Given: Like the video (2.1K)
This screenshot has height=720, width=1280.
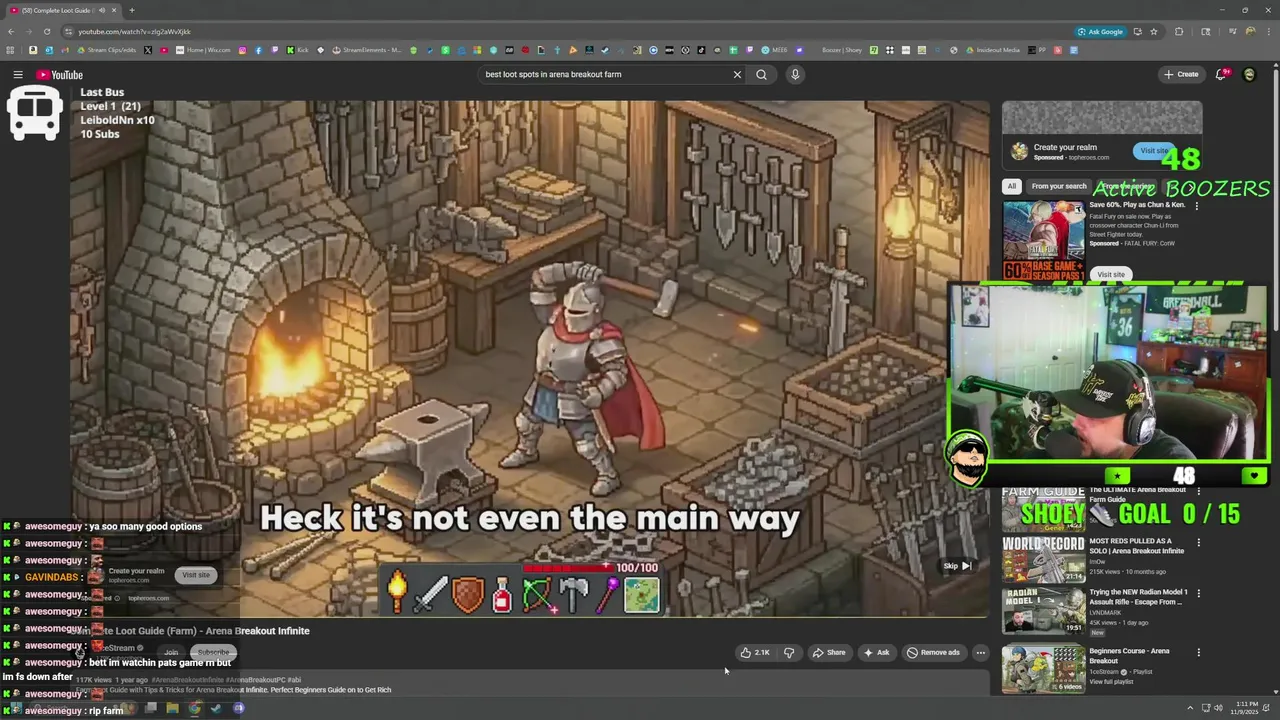Looking at the screenshot, I should tap(755, 652).
